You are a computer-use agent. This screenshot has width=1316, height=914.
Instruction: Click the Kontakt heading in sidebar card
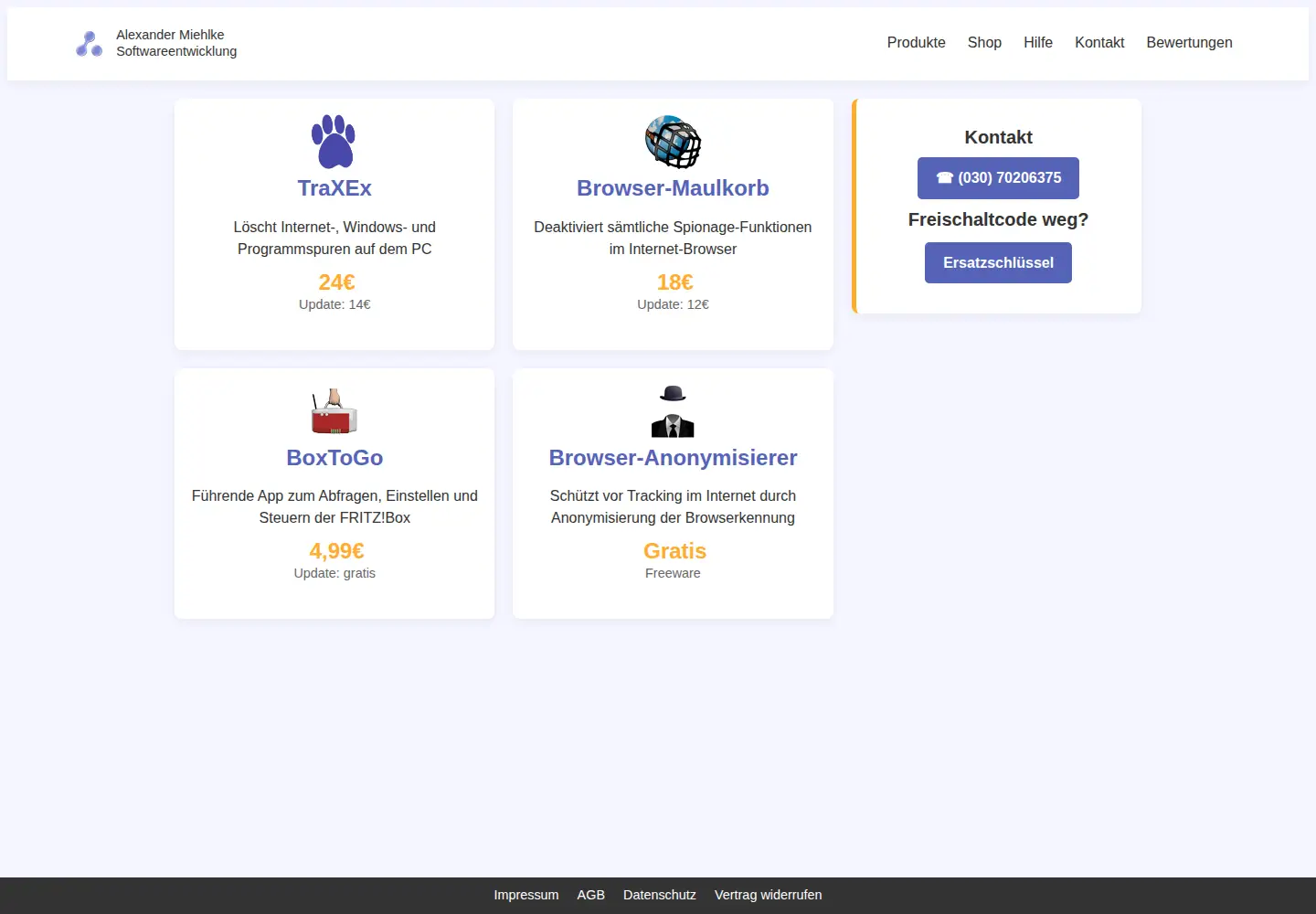point(998,137)
